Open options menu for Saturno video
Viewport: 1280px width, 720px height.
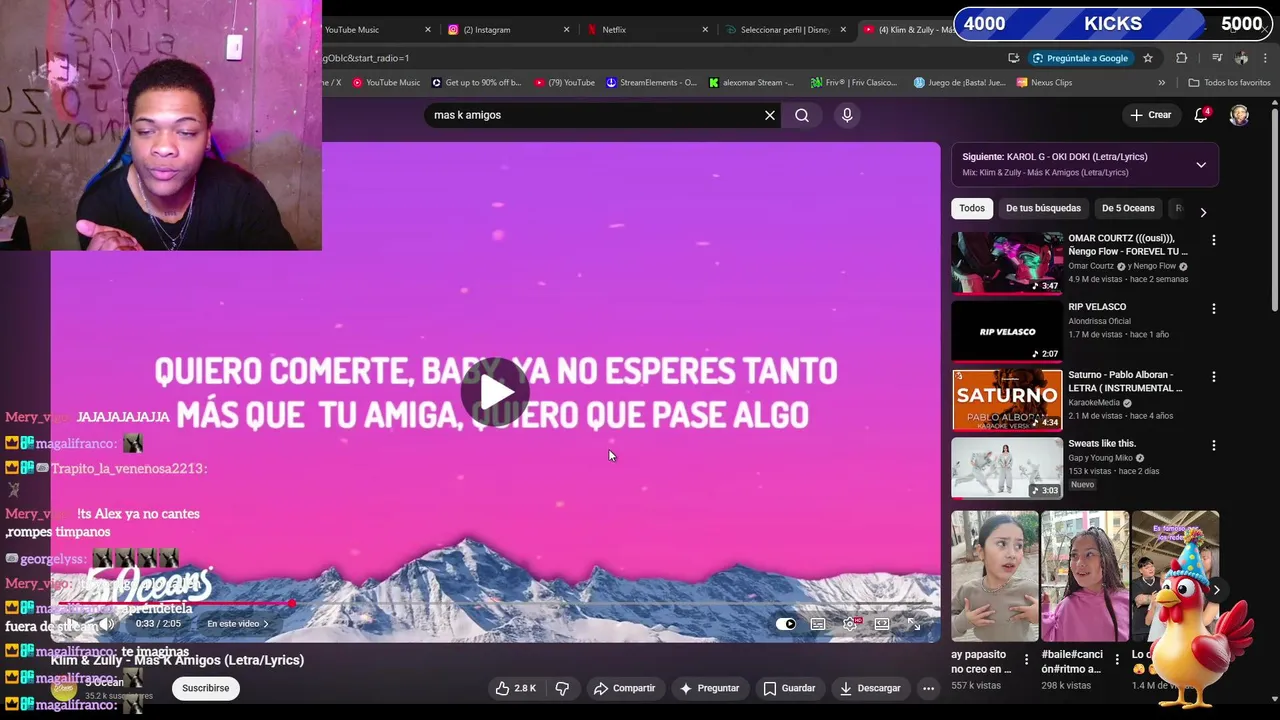pos(1214,377)
